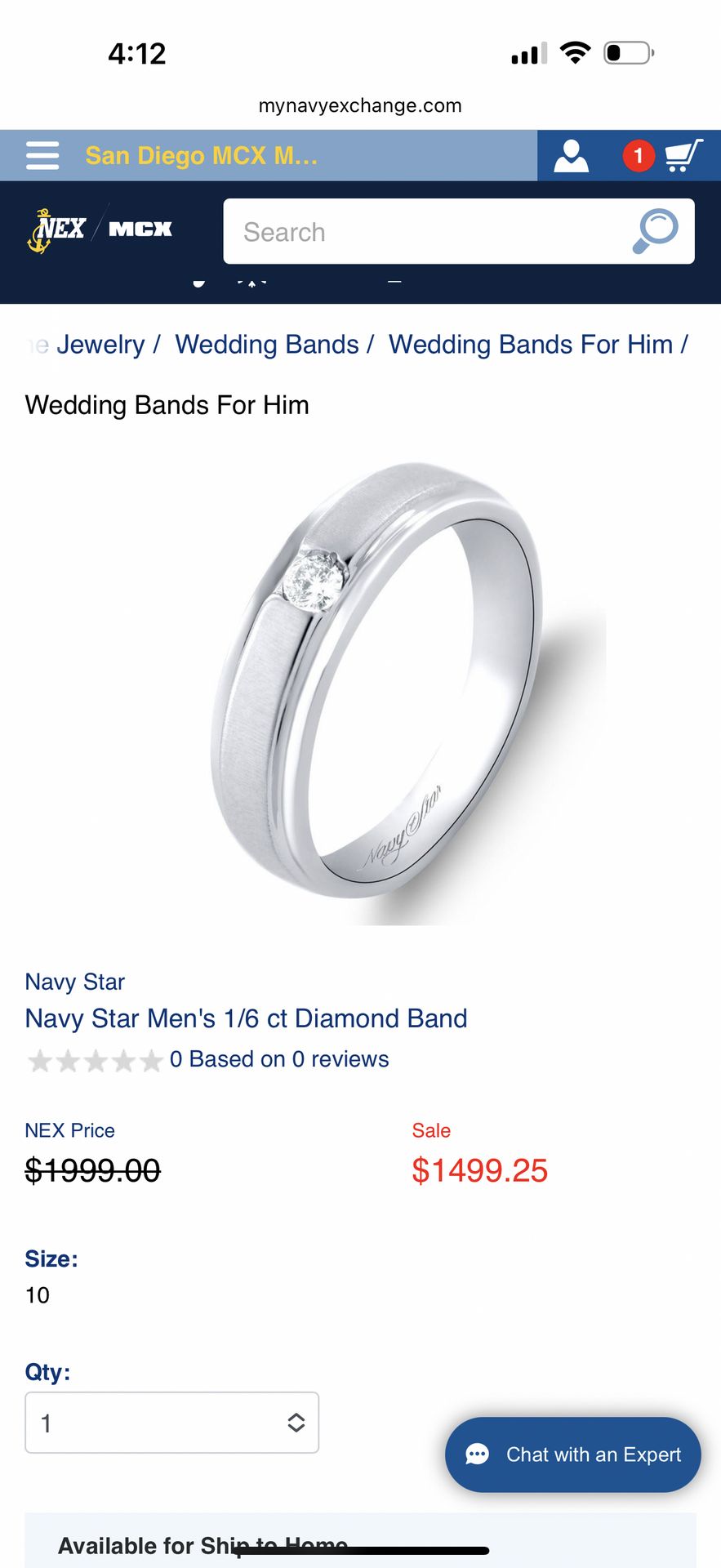The image size is (721, 1568).
Task: Tap the MCX logo
Action: (140, 229)
